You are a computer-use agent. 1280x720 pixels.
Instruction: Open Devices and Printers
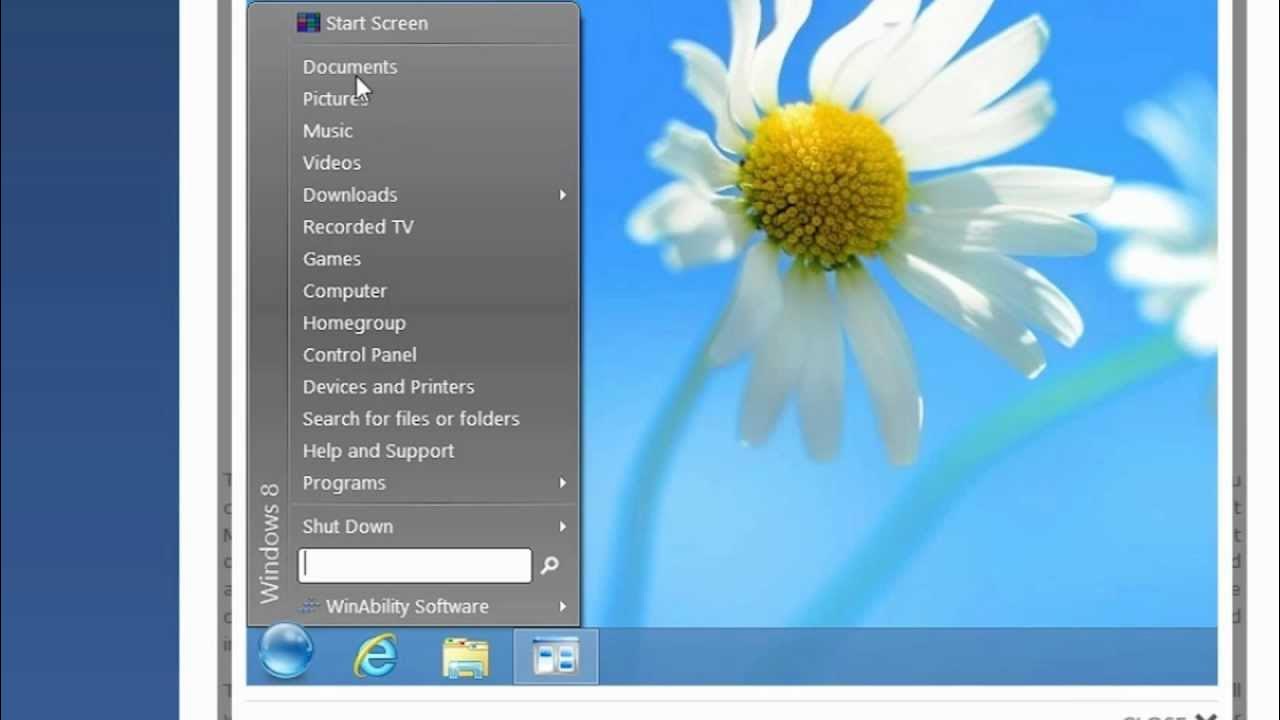click(388, 387)
